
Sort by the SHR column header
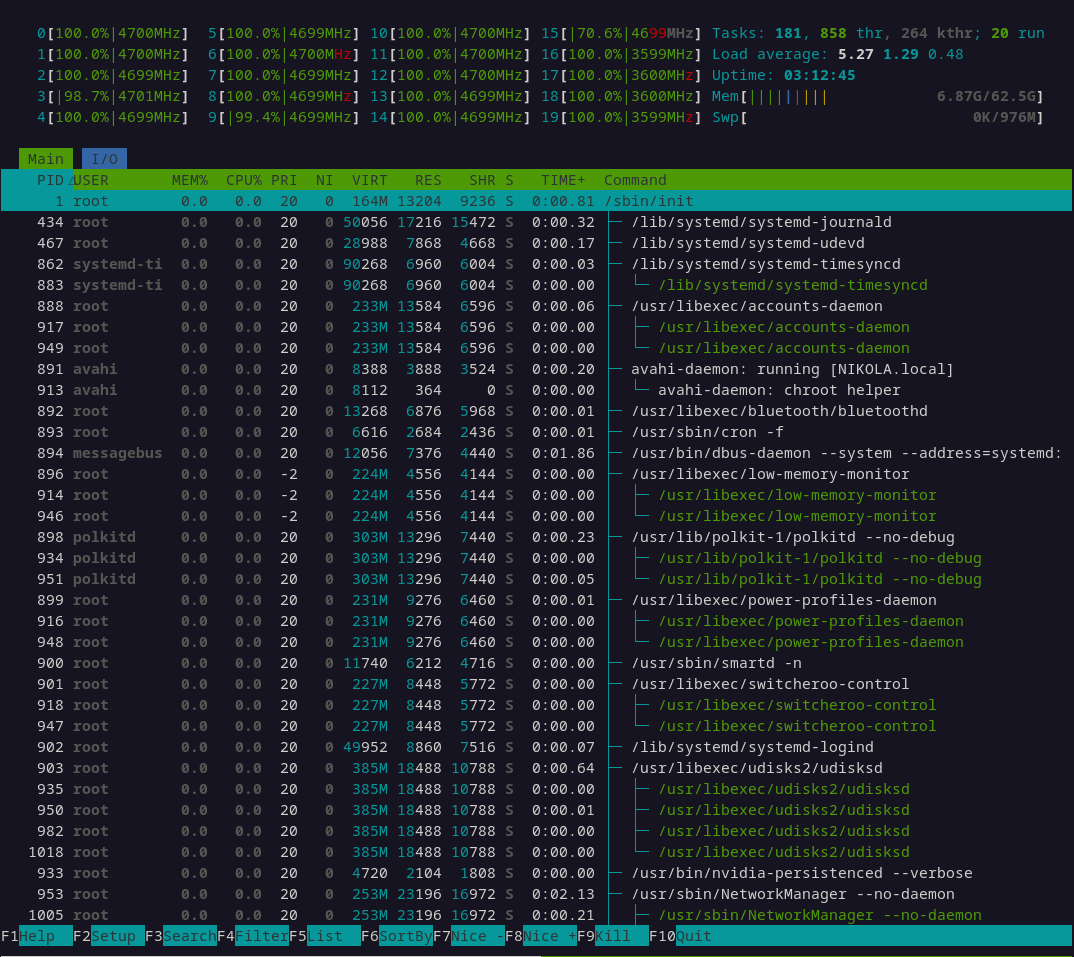pyautogui.click(x=482, y=180)
